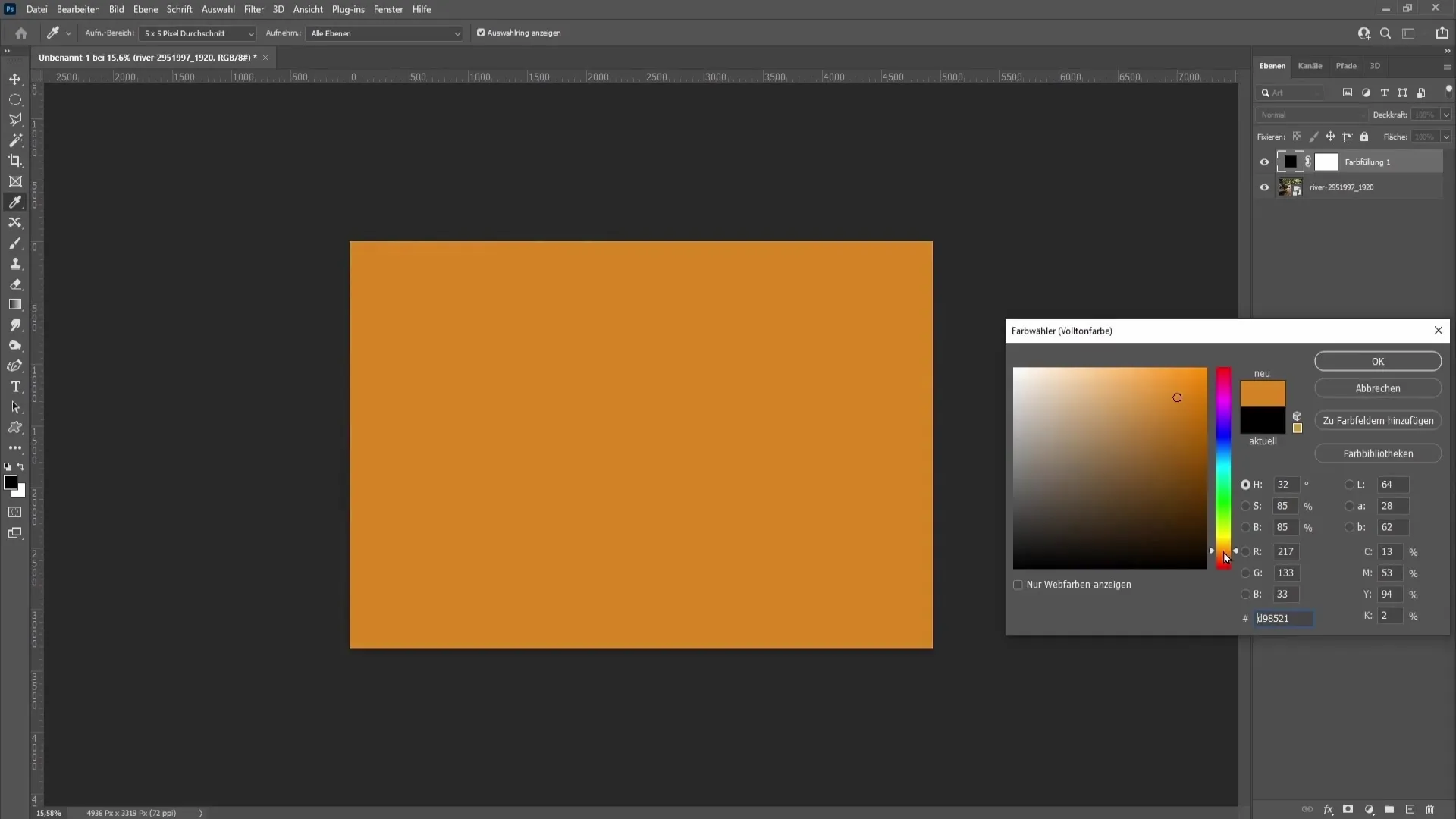Select the Lasso tool
The height and width of the screenshot is (819, 1456).
pyautogui.click(x=15, y=119)
